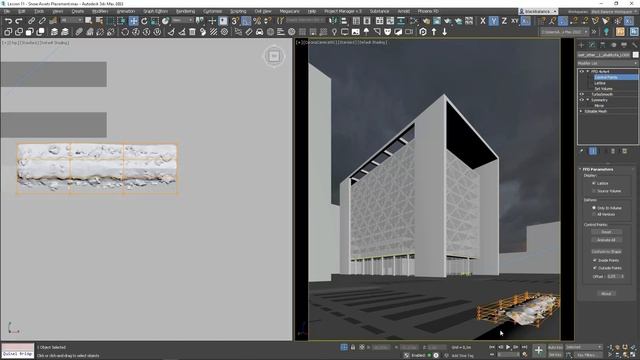Image resolution: width=640 pixels, height=360 pixels.
Task: Open the user account dropdown
Action: (x=538, y=11)
